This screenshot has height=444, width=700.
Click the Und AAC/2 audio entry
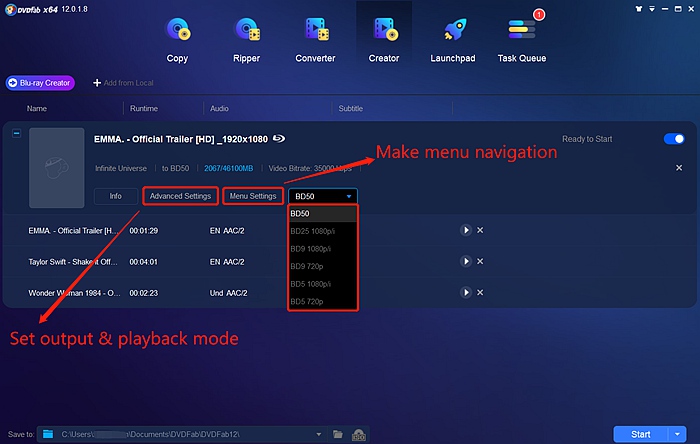(x=228, y=293)
